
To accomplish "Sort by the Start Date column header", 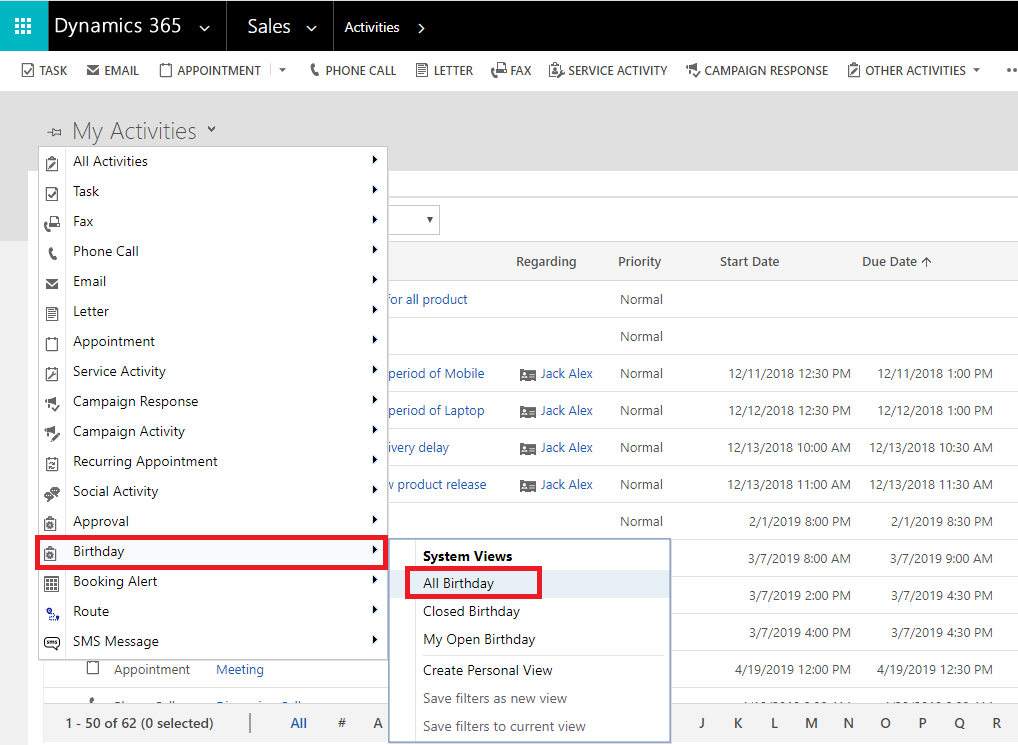I will (749, 262).
